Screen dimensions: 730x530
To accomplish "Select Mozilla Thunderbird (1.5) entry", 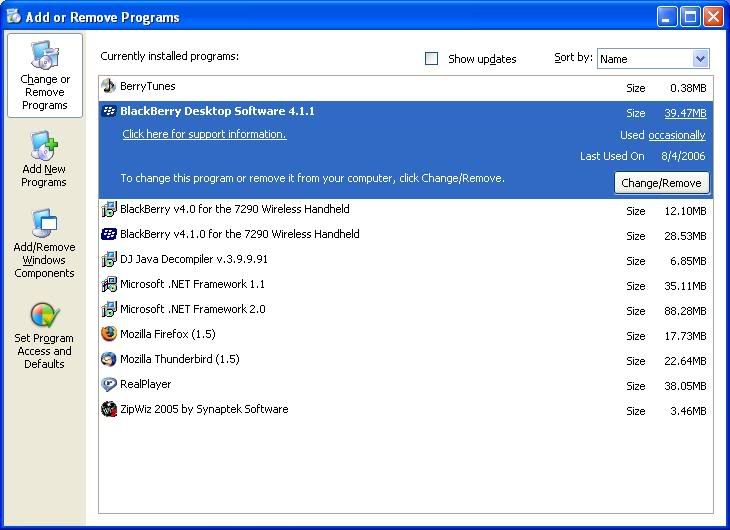I will [x=180, y=359].
